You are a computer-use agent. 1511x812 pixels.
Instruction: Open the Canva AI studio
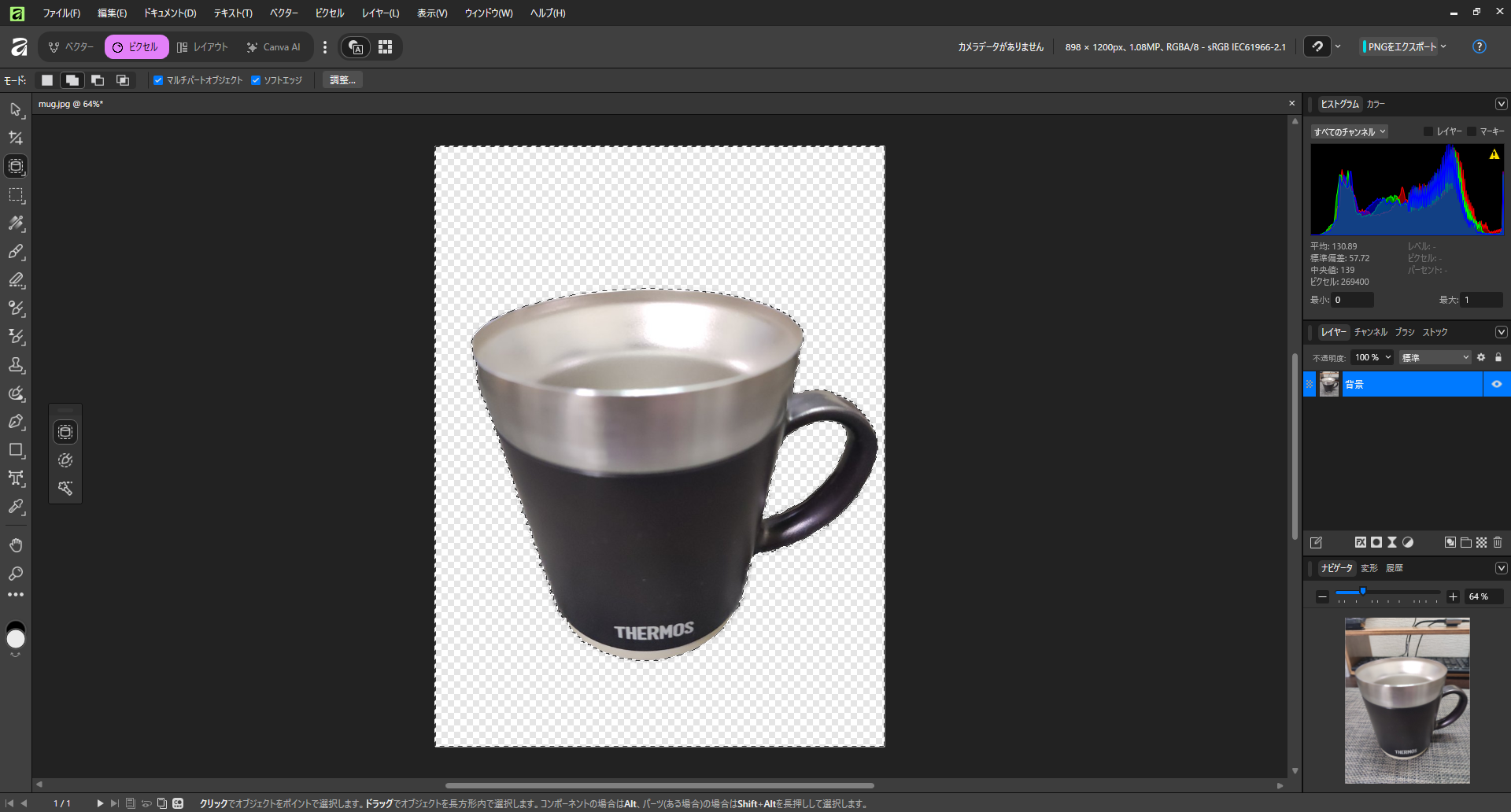point(273,47)
